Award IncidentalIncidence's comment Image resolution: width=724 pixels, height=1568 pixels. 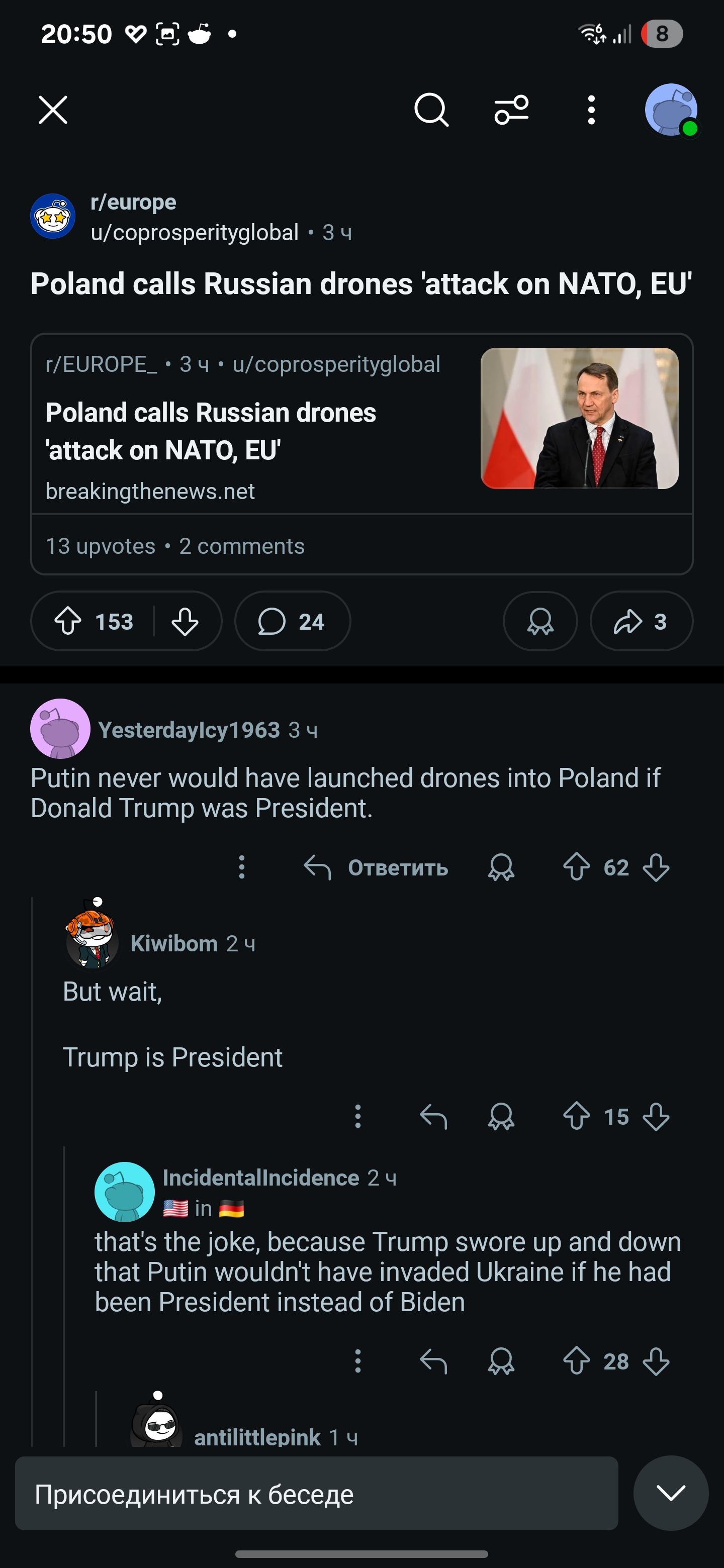pos(501,1361)
